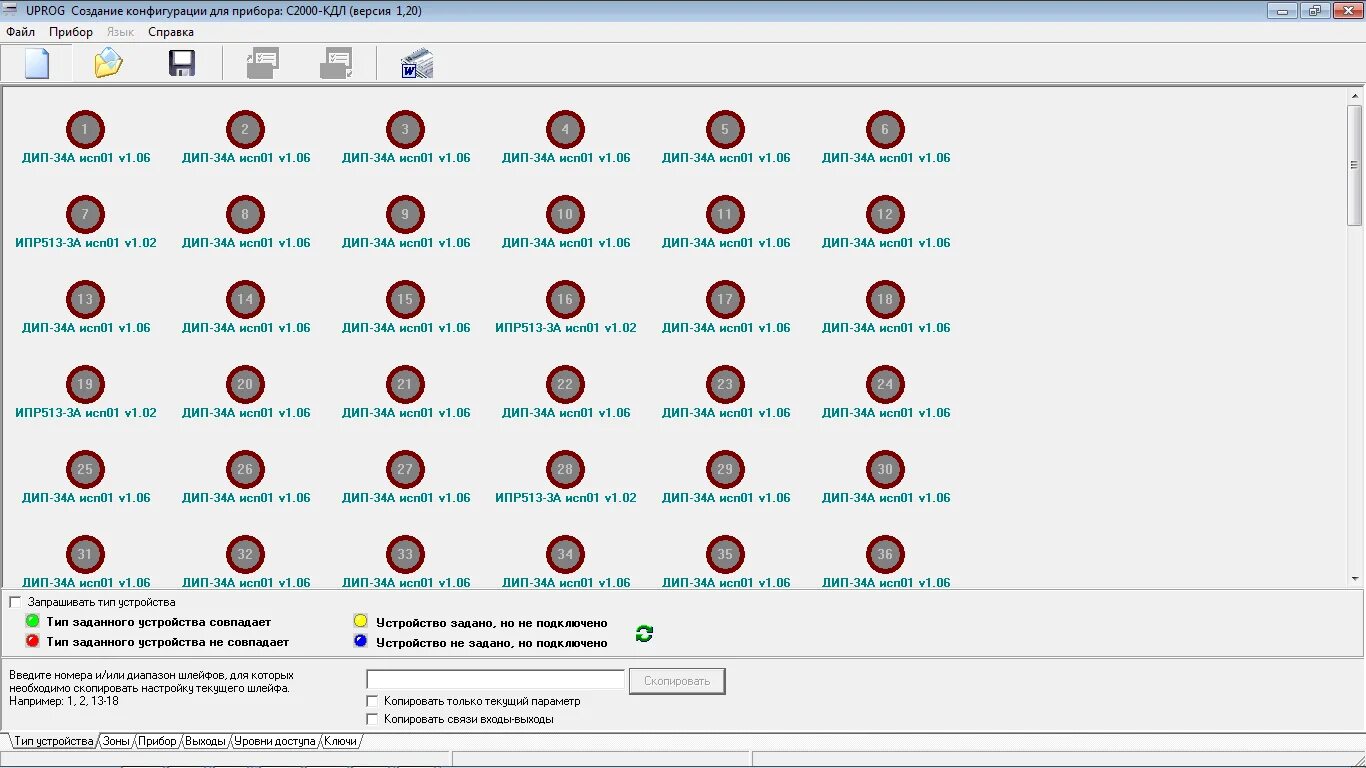Check 'Копировать только текущий параметр'
Viewport: 1366px width, 768px height.
click(x=373, y=701)
